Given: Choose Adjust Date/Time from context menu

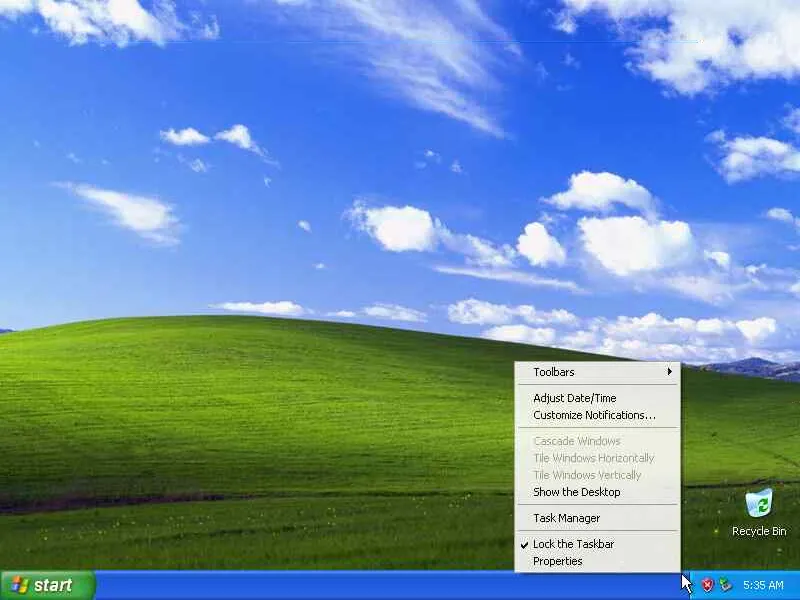Looking at the screenshot, I should tap(598, 398).
